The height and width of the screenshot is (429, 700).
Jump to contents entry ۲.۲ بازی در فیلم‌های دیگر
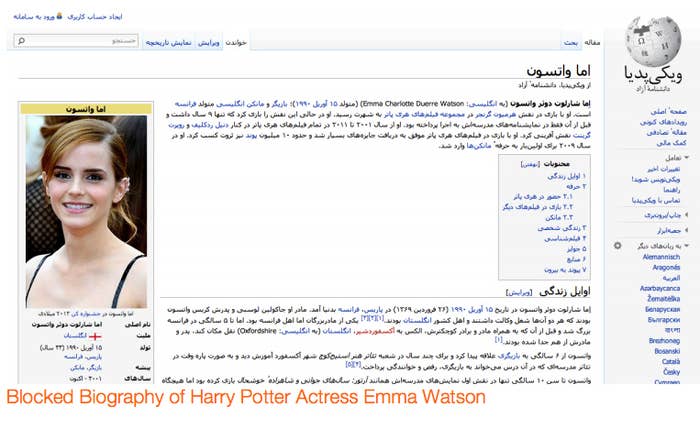tap(538, 207)
